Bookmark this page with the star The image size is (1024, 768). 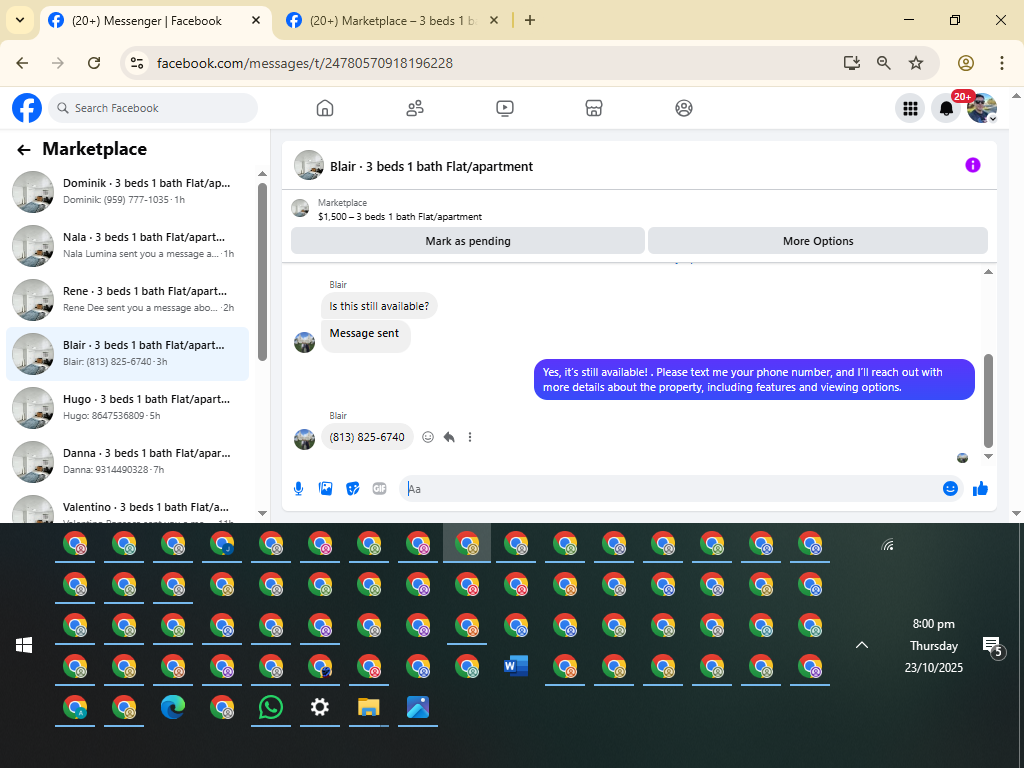point(916,63)
